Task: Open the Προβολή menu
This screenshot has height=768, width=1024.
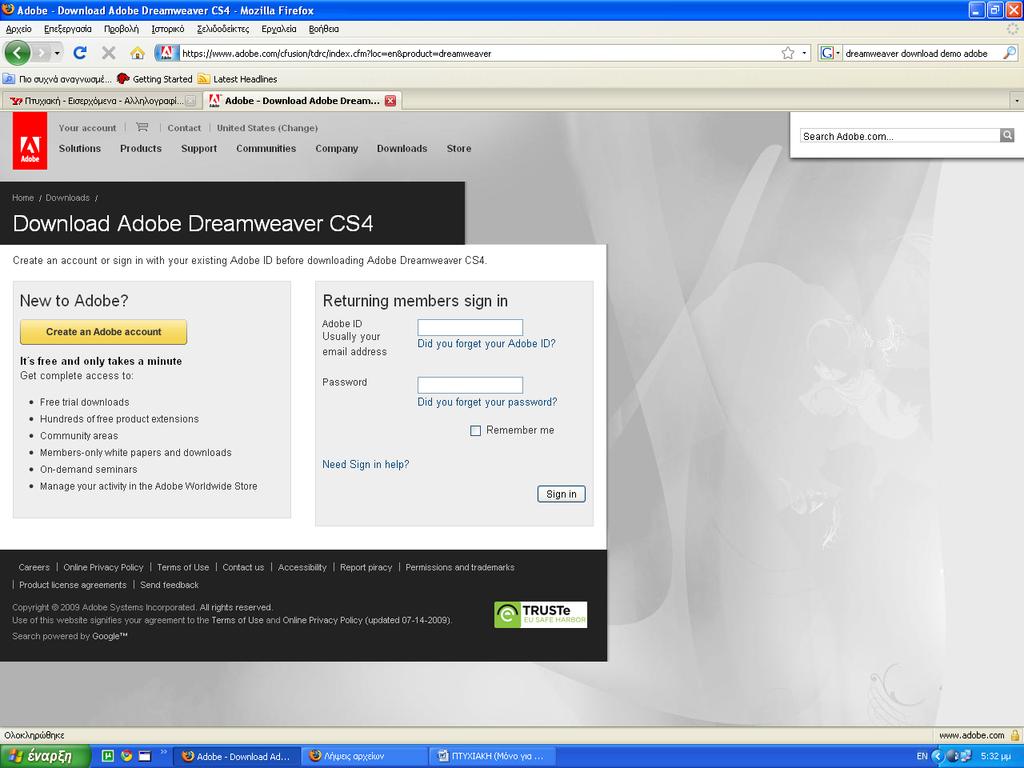Action: pos(121,29)
